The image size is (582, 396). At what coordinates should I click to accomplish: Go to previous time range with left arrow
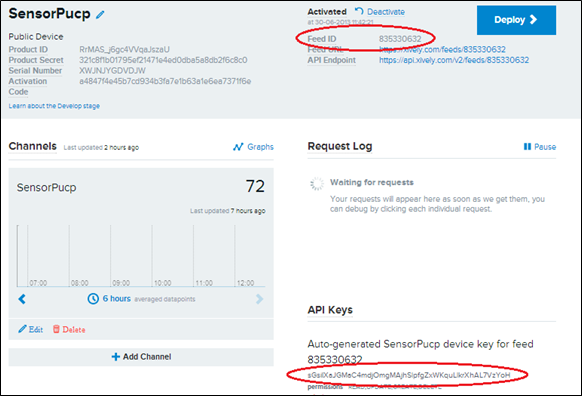[22, 299]
